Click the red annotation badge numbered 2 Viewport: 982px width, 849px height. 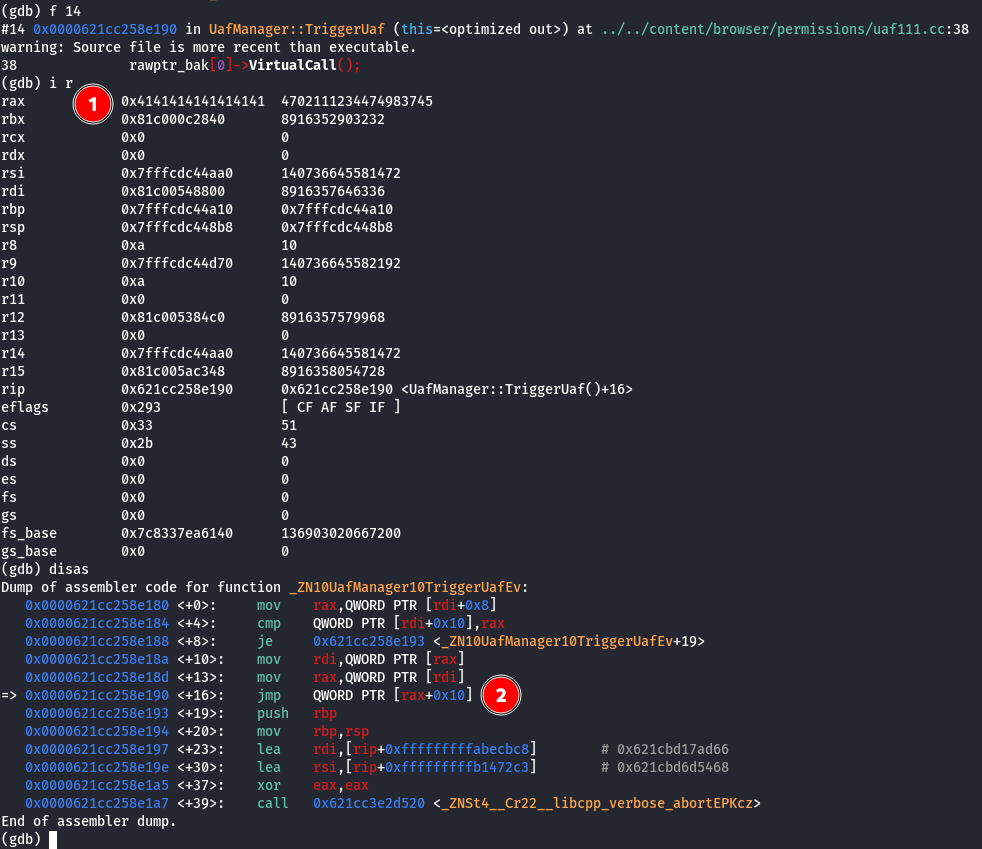coord(501,694)
